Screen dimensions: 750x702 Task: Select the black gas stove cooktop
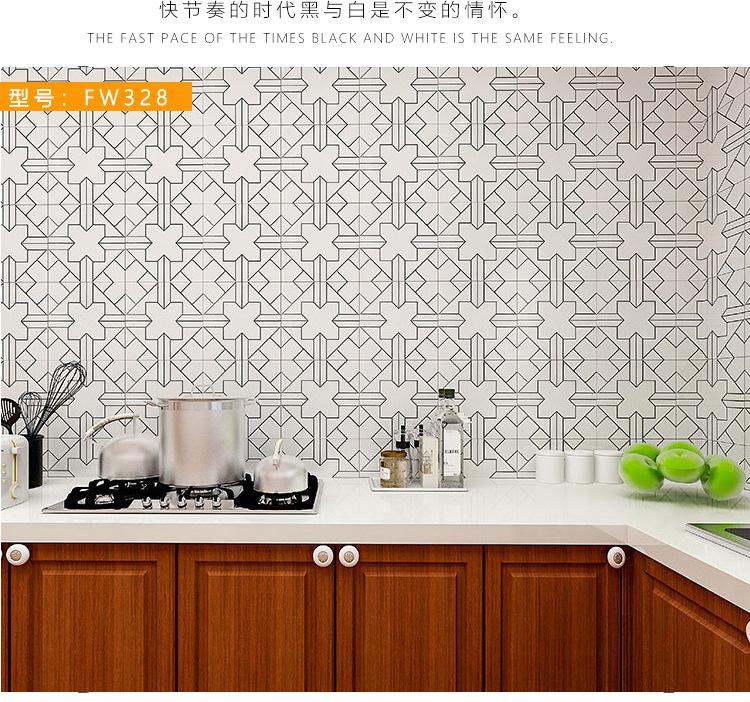(186, 495)
